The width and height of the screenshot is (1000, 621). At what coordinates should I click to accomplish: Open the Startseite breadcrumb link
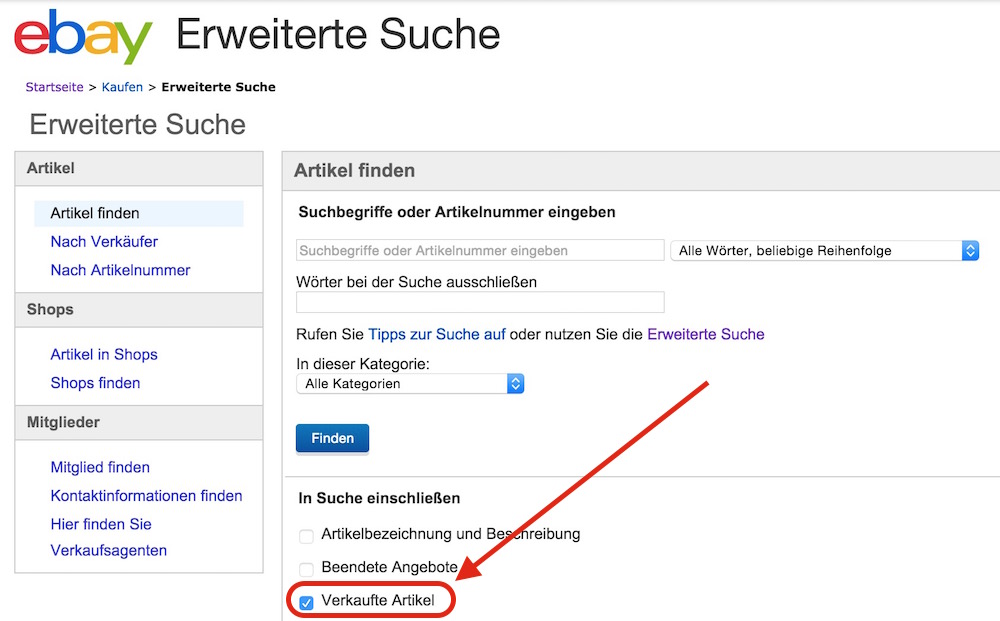54,87
